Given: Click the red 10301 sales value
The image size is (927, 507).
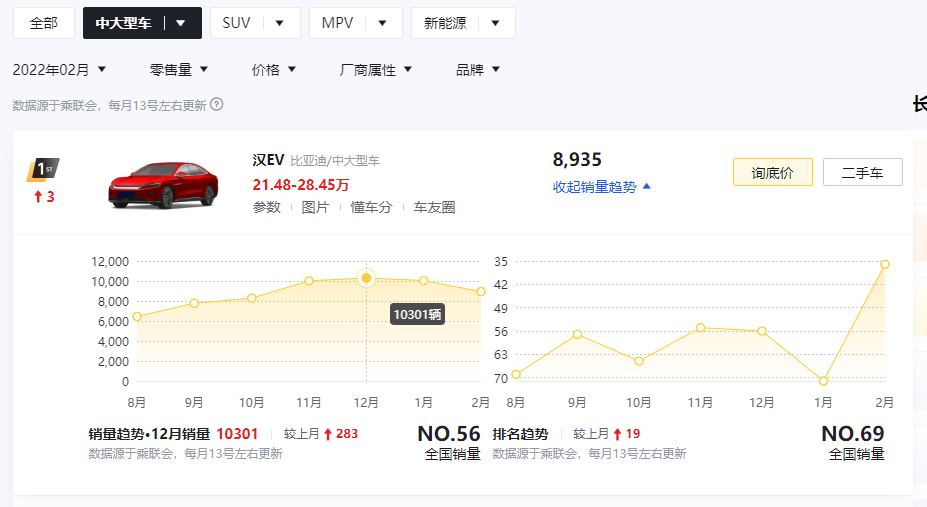Looking at the screenshot, I should pos(237,434).
